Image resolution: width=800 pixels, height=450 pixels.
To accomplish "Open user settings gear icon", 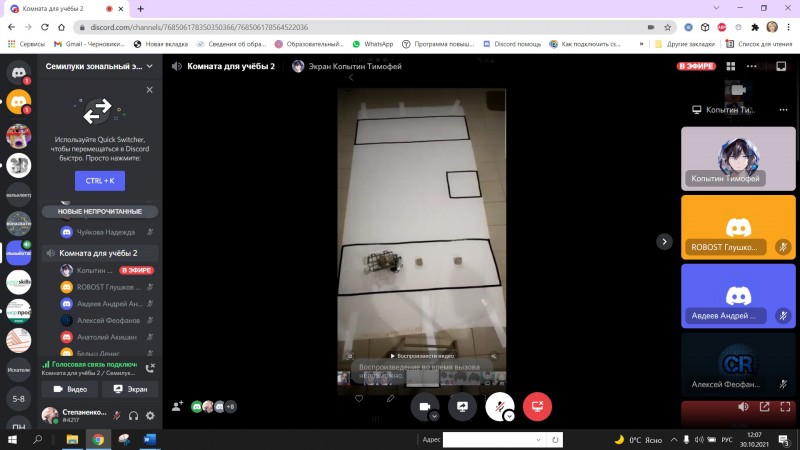I will pos(150,415).
